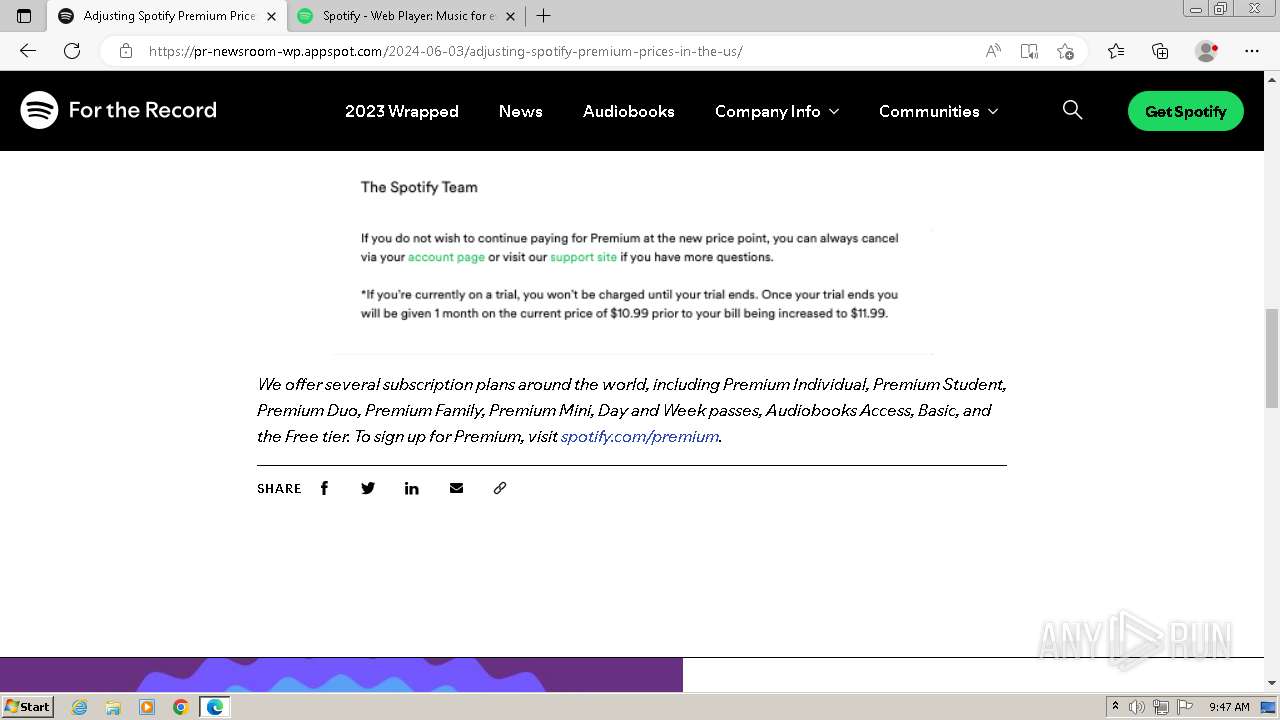The height and width of the screenshot is (720, 1280).
Task: Open the Windows Start button
Action: coord(28,706)
